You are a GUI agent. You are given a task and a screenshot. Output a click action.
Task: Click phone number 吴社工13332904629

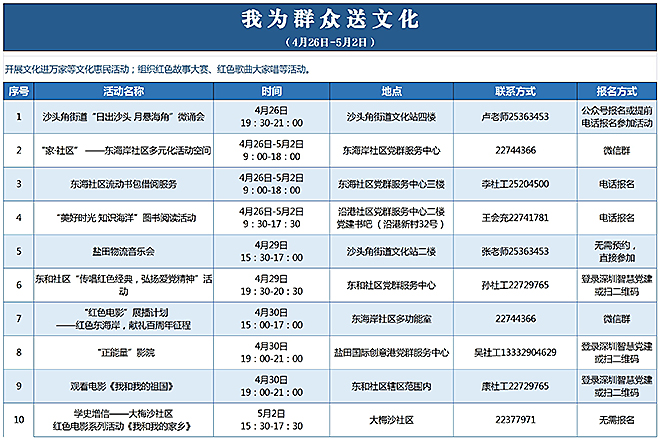[515, 353]
